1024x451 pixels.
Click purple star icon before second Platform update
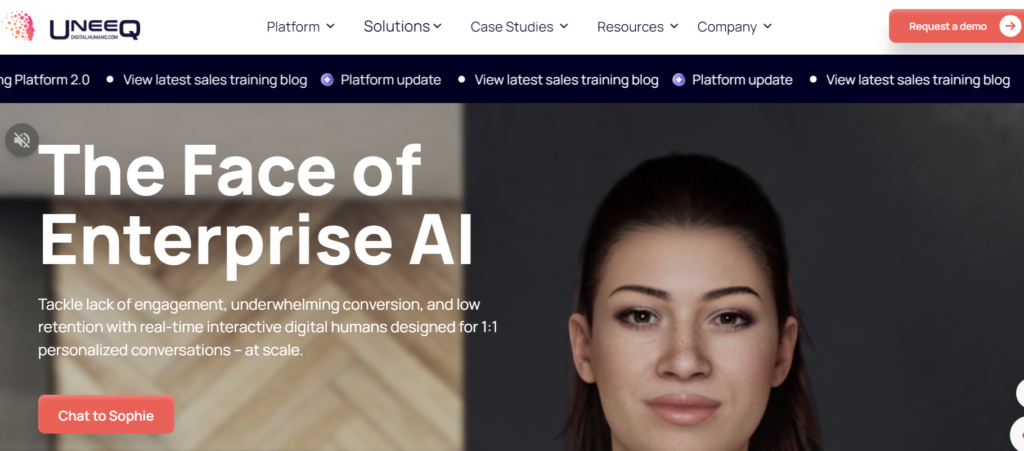(x=679, y=80)
